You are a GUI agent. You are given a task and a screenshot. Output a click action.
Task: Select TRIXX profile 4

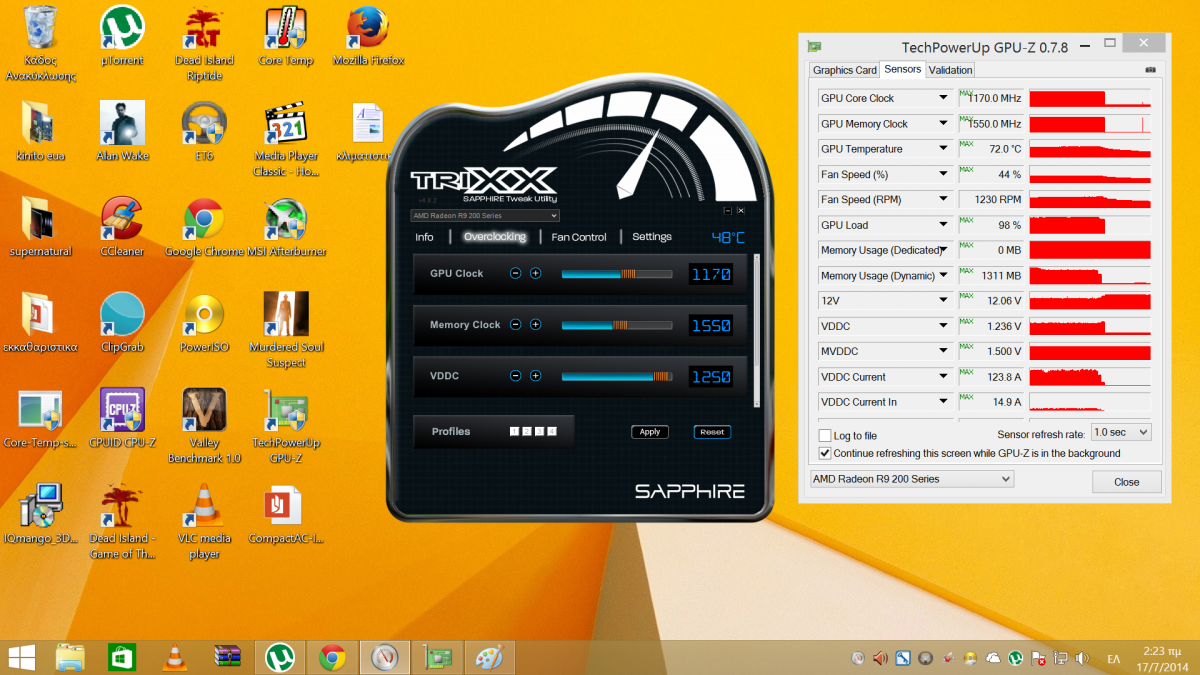click(x=552, y=432)
